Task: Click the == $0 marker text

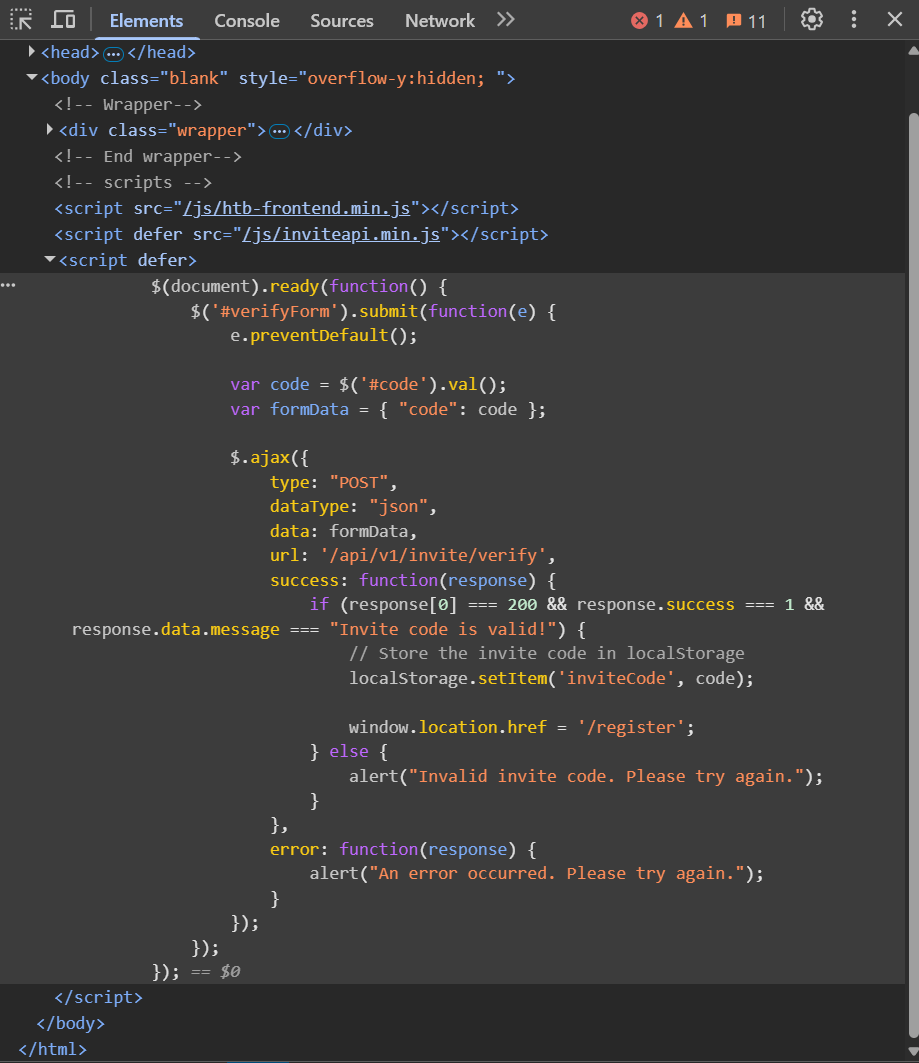Action: (216, 971)
